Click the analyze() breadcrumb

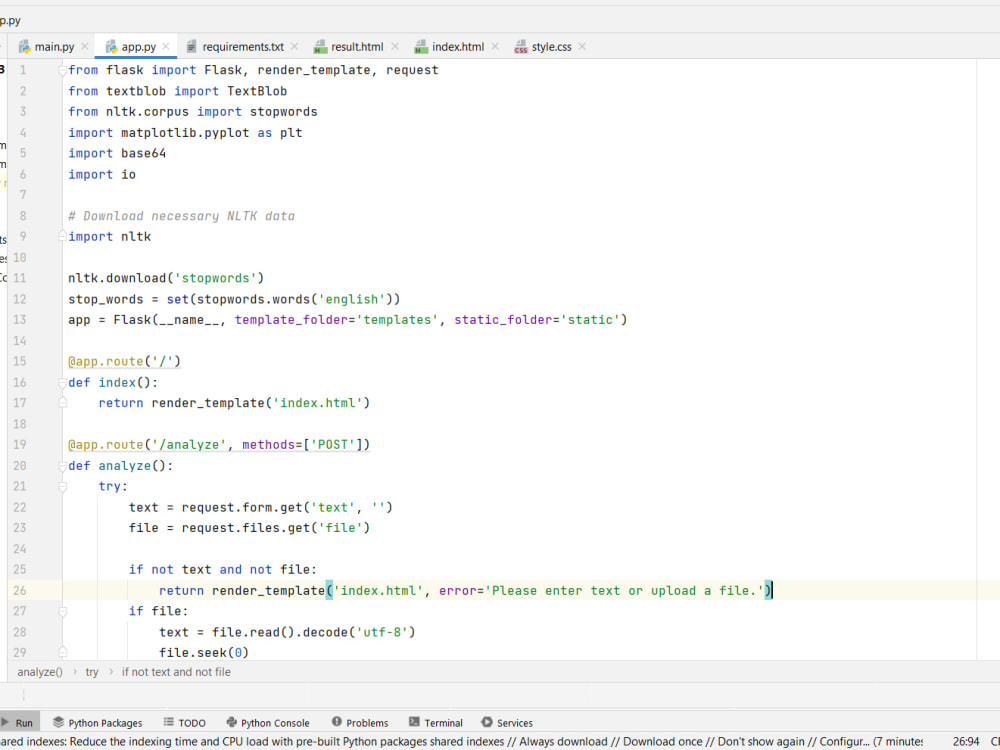40,672
